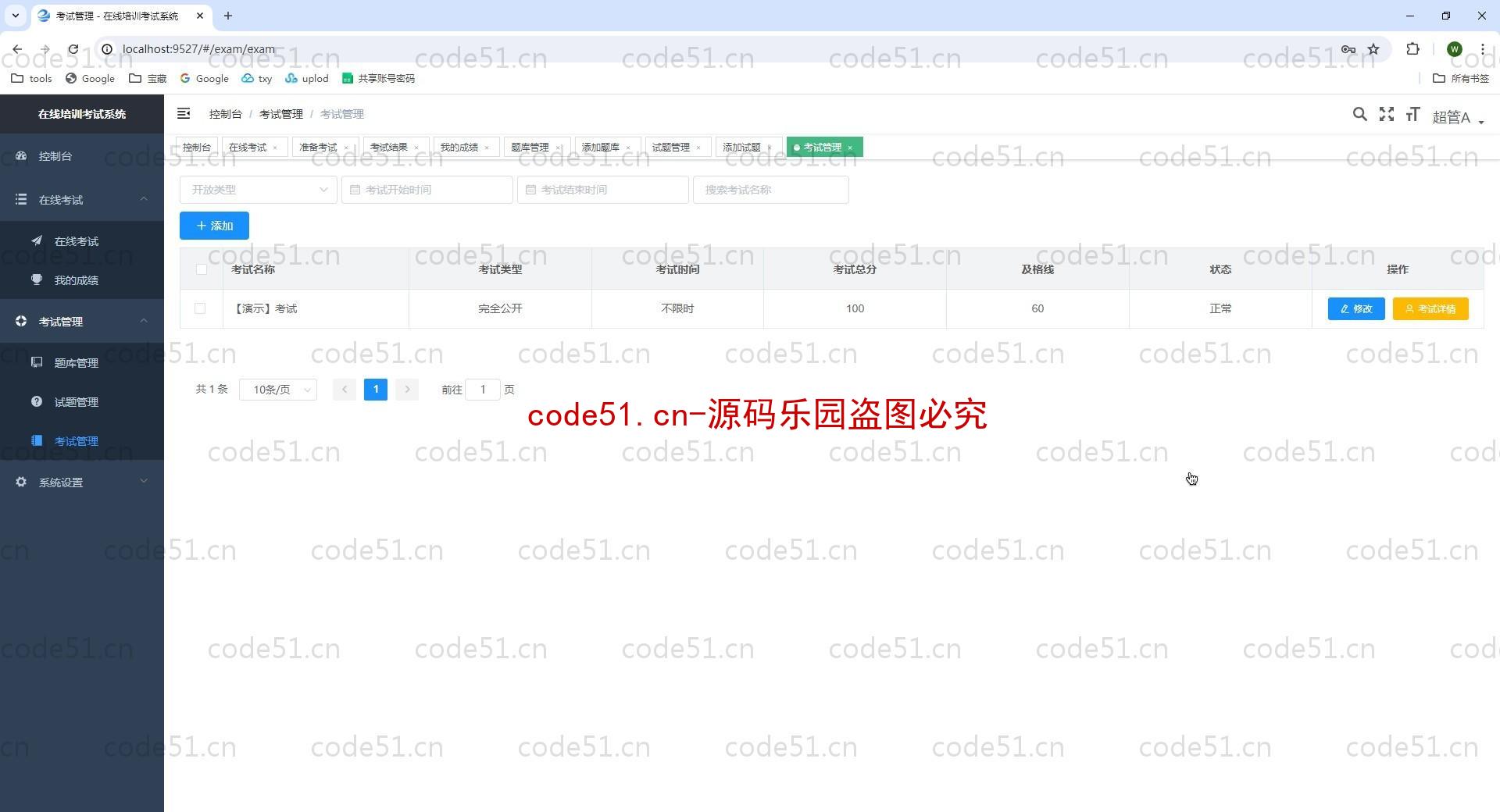Open 我的成绩 in sidebar
The height and width of the screenshot is (812, 1500).
pos(82,280)
